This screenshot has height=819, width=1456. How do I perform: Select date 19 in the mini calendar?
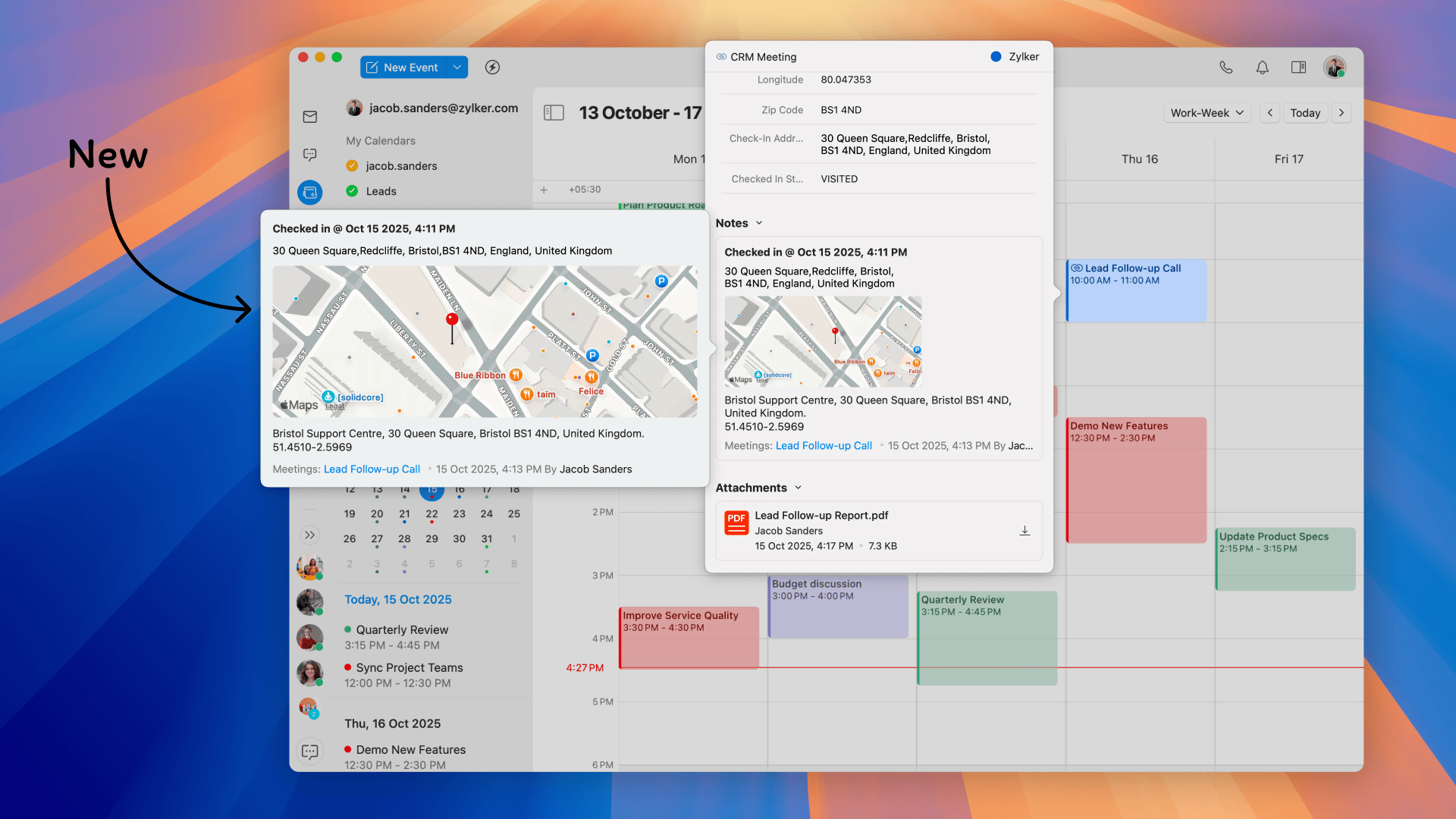pyautogui.click(x=350, y=514)
